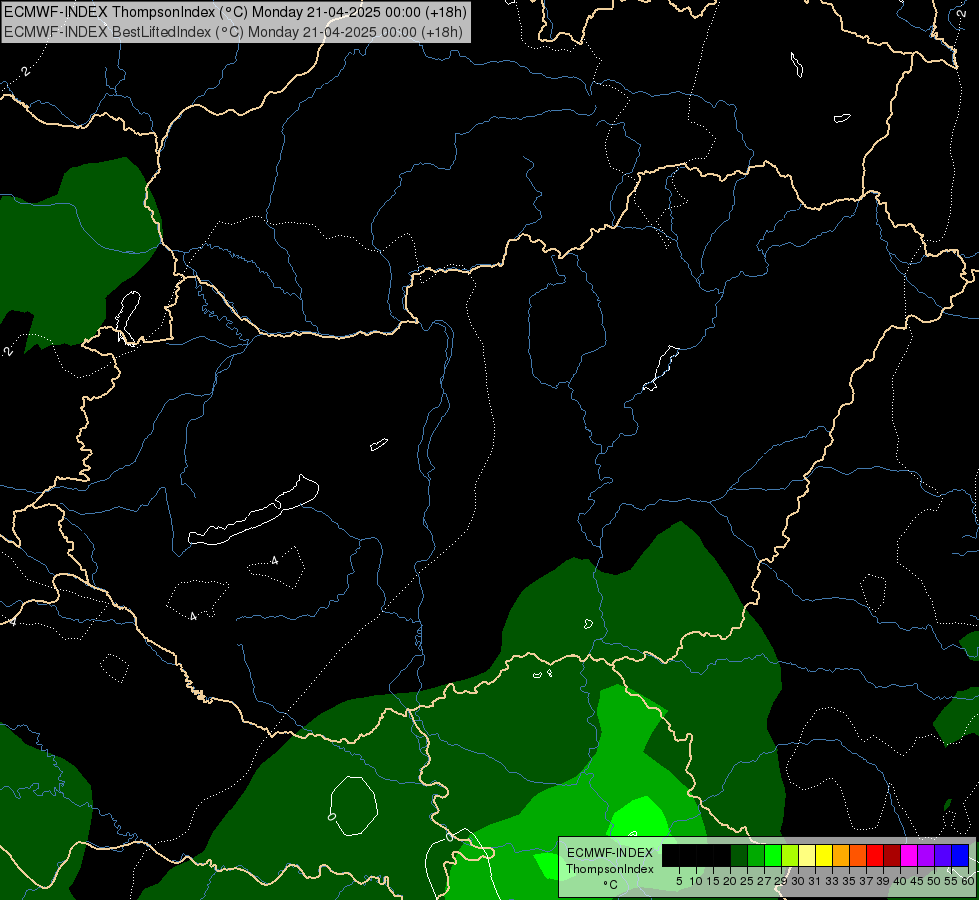The height and width of the screenshot is (900, 979).
Task: Click the ThompsonIndex title line at top
Action: click(235, 11)
